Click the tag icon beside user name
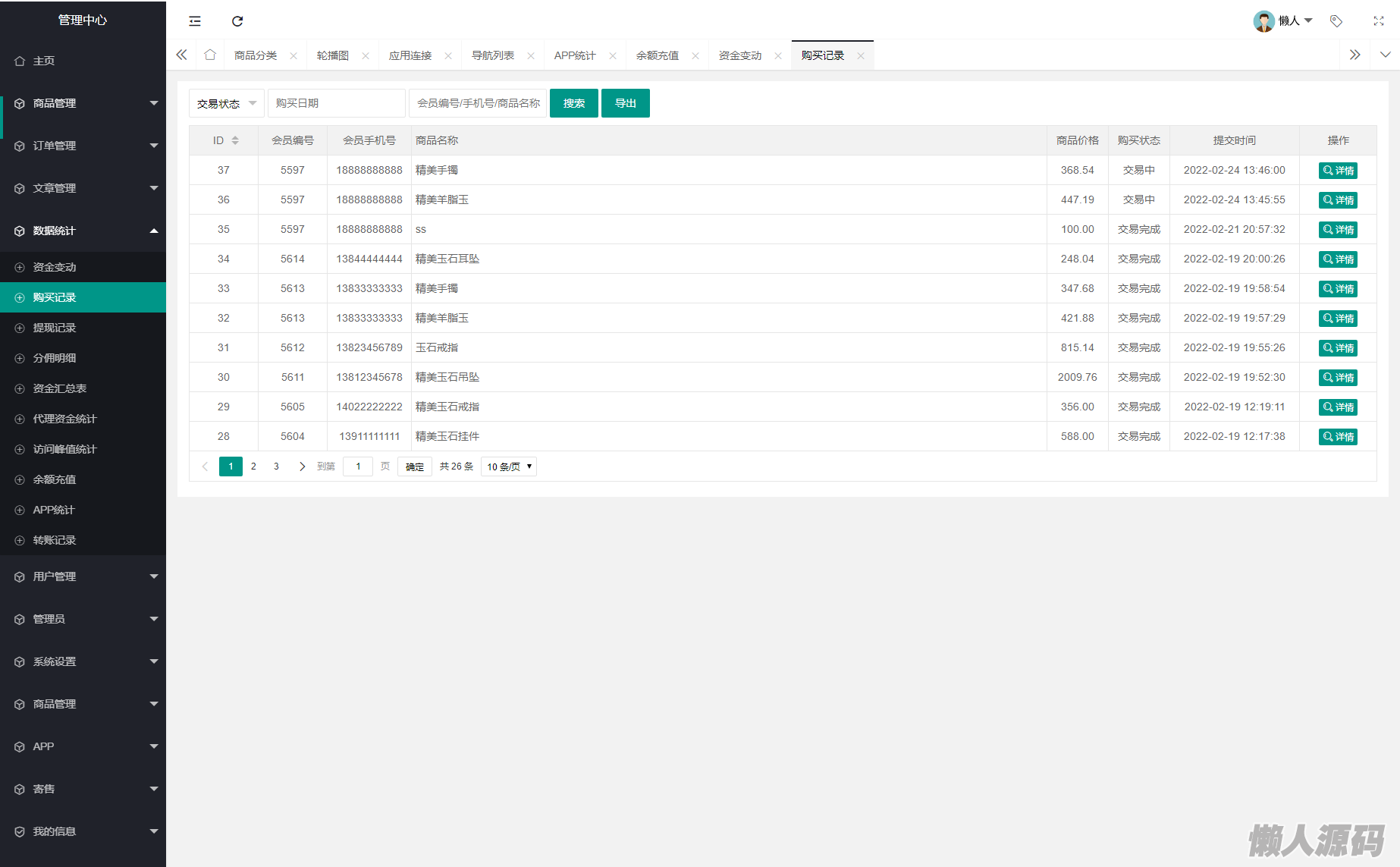Screen dimensions: 1400x867 1336,21
